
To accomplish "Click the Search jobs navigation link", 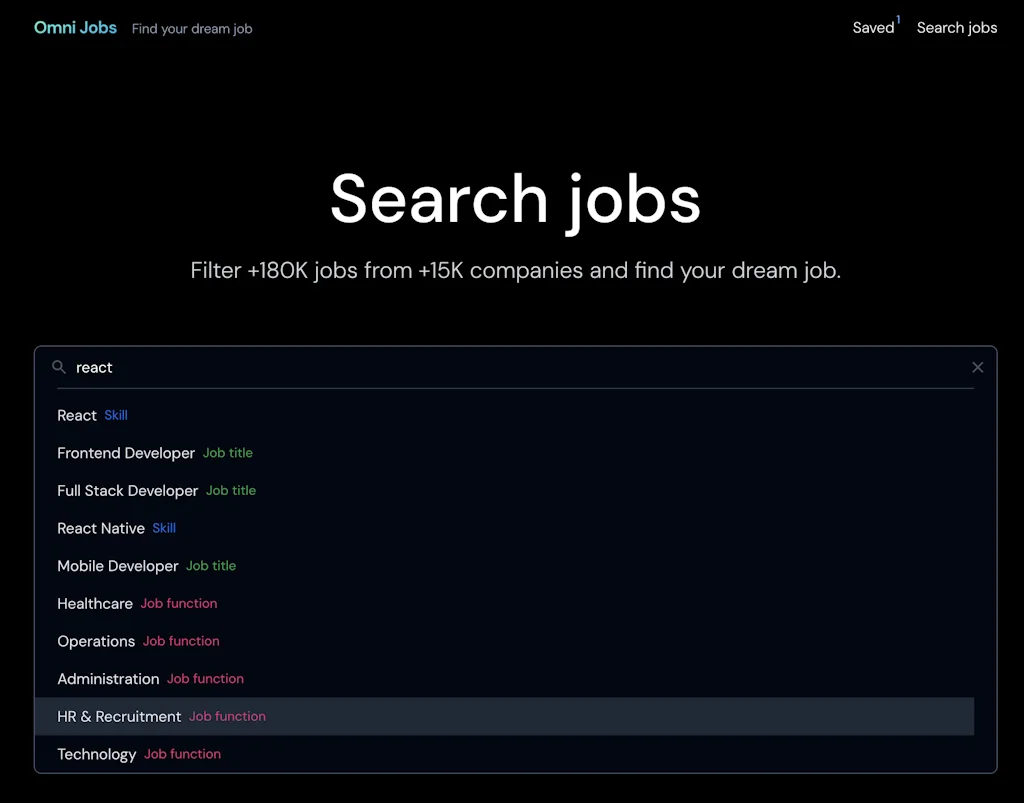I will click(956, 28).
